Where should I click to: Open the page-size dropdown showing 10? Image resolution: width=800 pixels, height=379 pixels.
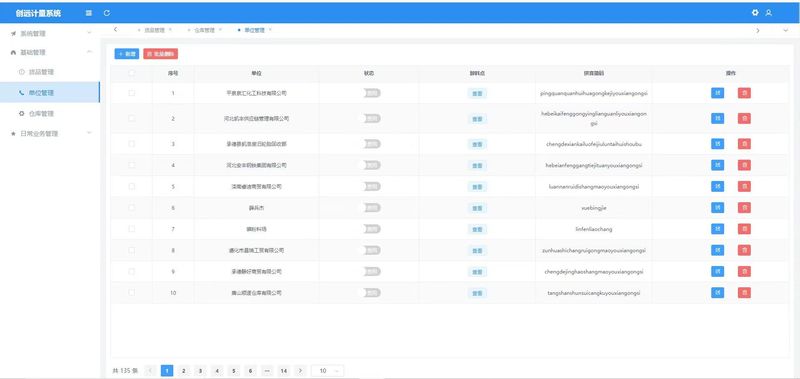click(x=328, y=371)
